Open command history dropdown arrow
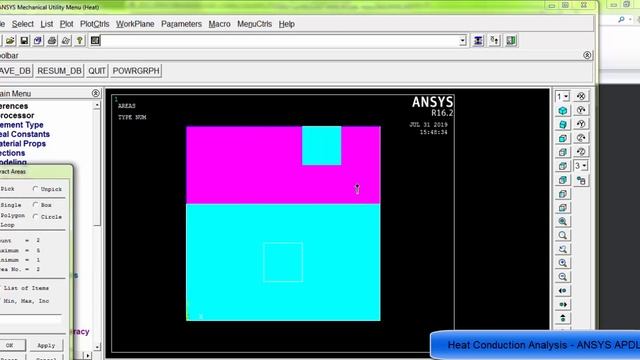The height and width of the screenshot is (360, 640). coord(462,40)
